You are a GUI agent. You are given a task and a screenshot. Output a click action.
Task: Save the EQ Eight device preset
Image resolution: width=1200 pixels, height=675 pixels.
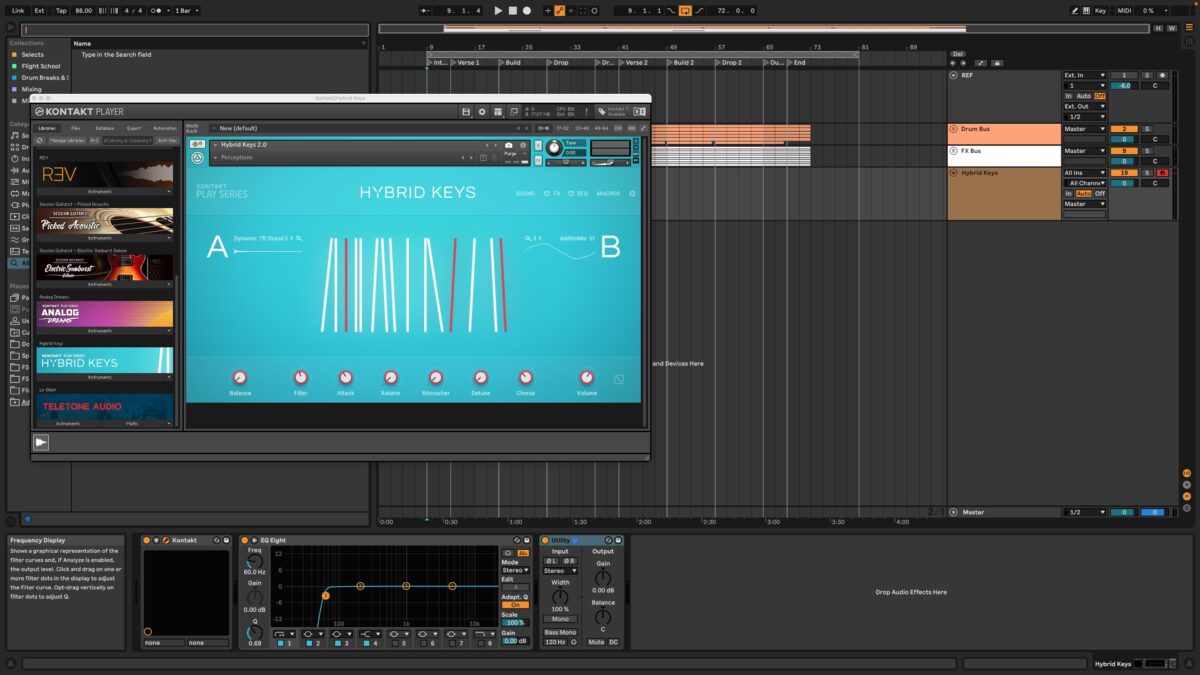pyautogui.click(x=527, y=540)
